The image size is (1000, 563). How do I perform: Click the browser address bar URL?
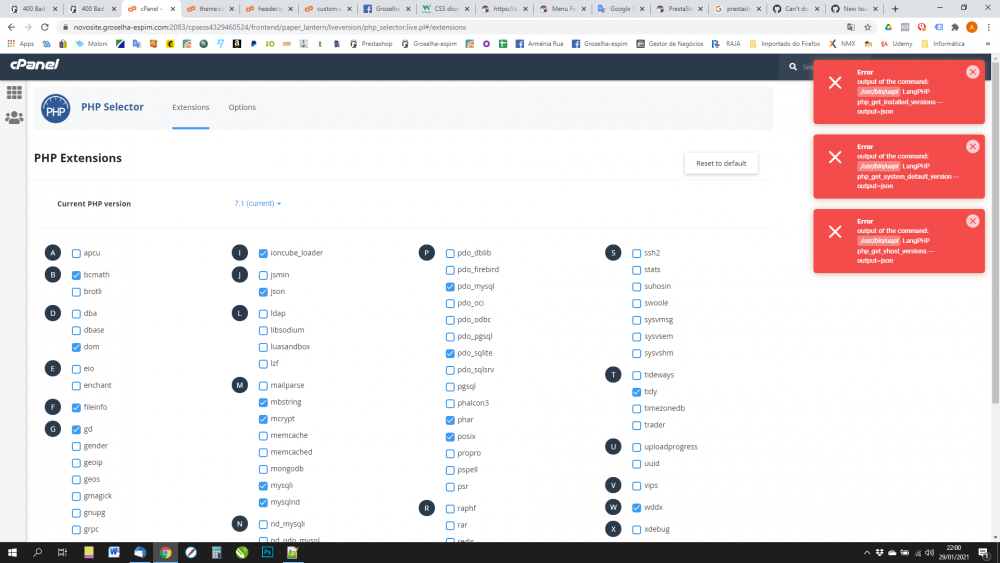(x=269, y=27)
